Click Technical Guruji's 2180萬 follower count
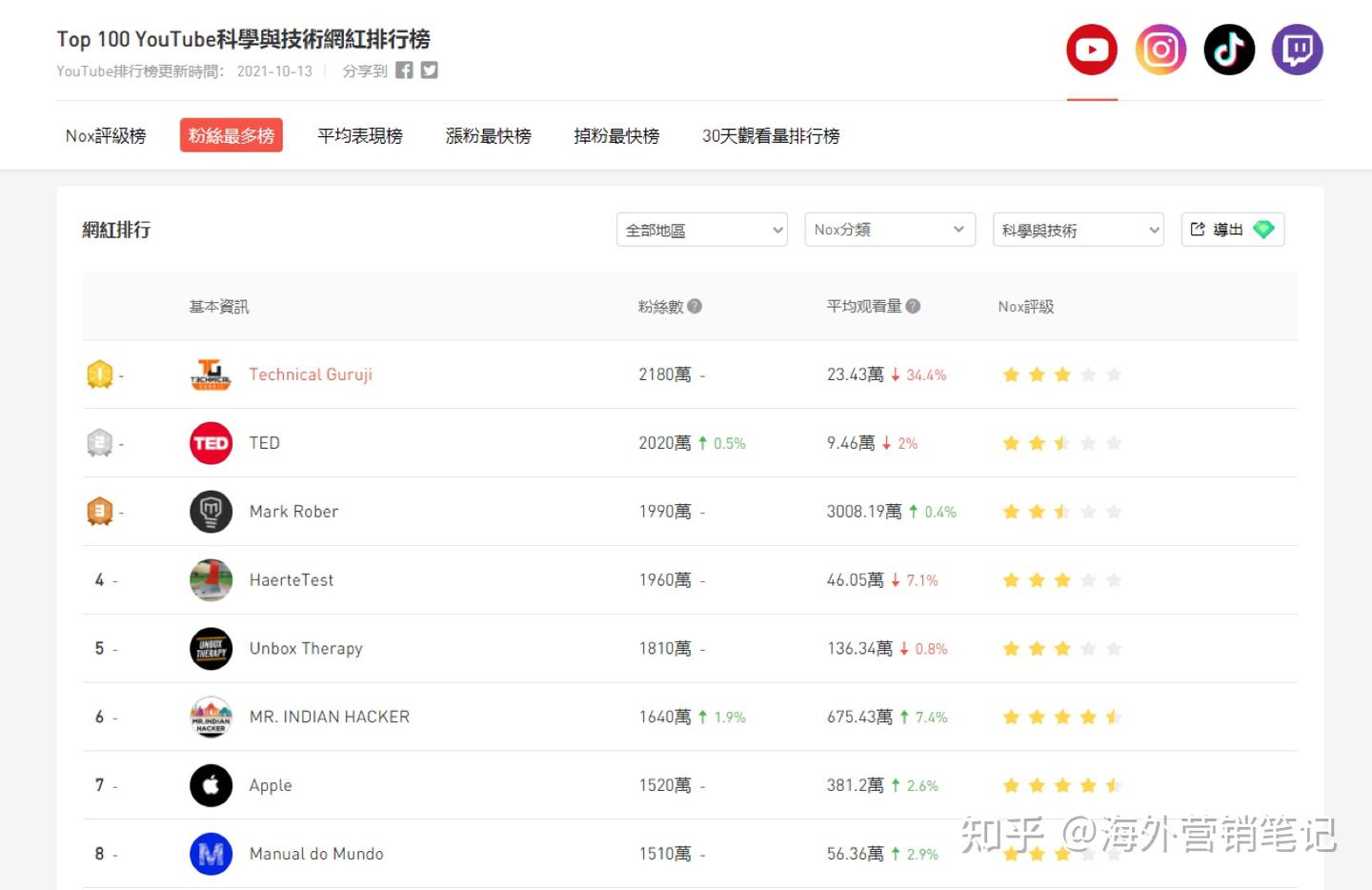 pyautogui.click(x=665, y=374)
